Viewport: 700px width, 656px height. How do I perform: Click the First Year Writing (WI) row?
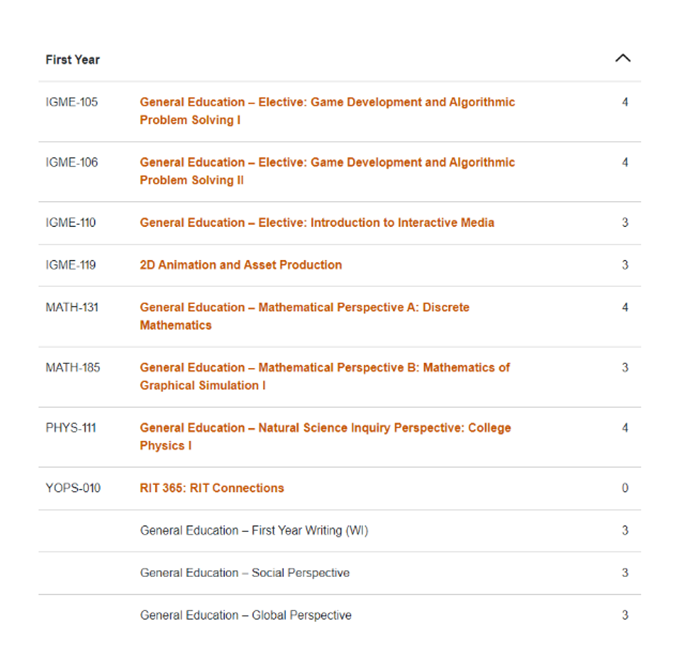coord(340,531)
